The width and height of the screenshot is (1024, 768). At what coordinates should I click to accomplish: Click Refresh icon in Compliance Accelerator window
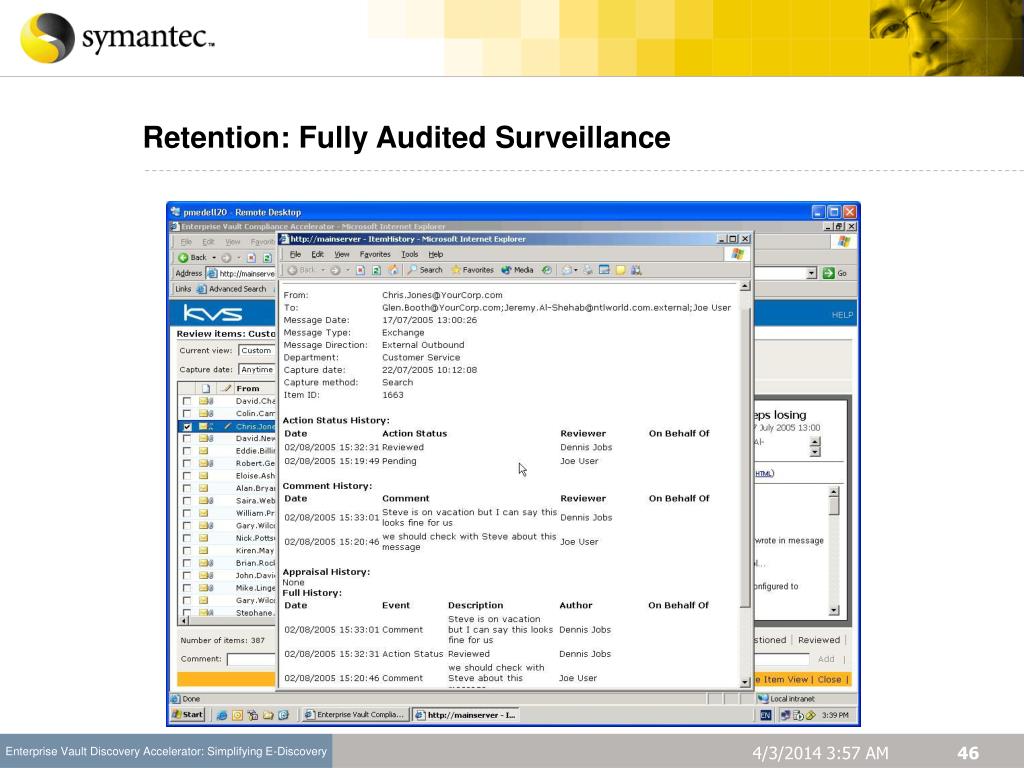click(266, 258)
